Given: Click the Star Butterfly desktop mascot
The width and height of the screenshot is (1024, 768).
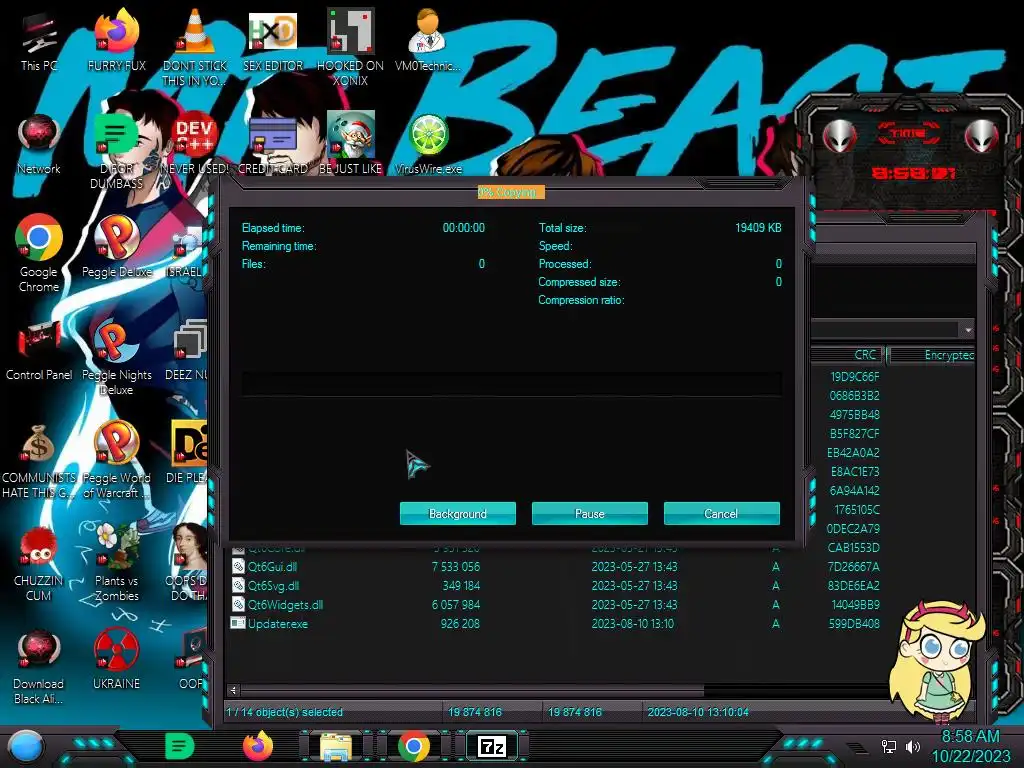Looking at the screenshot, I should 938,661.
